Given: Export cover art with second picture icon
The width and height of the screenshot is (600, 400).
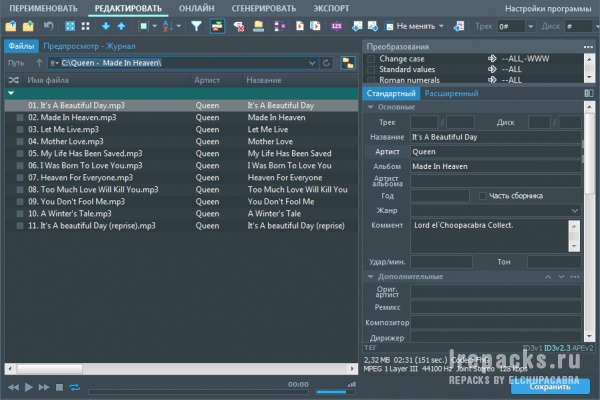Looking at the screenshot, I should [373, 26].
